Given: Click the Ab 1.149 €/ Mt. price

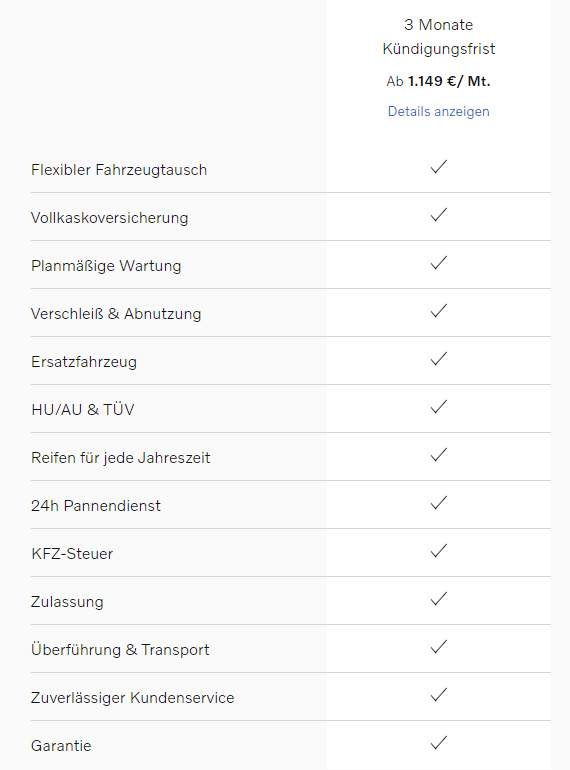Looking at the screenshot, I should tap(438, 81).
